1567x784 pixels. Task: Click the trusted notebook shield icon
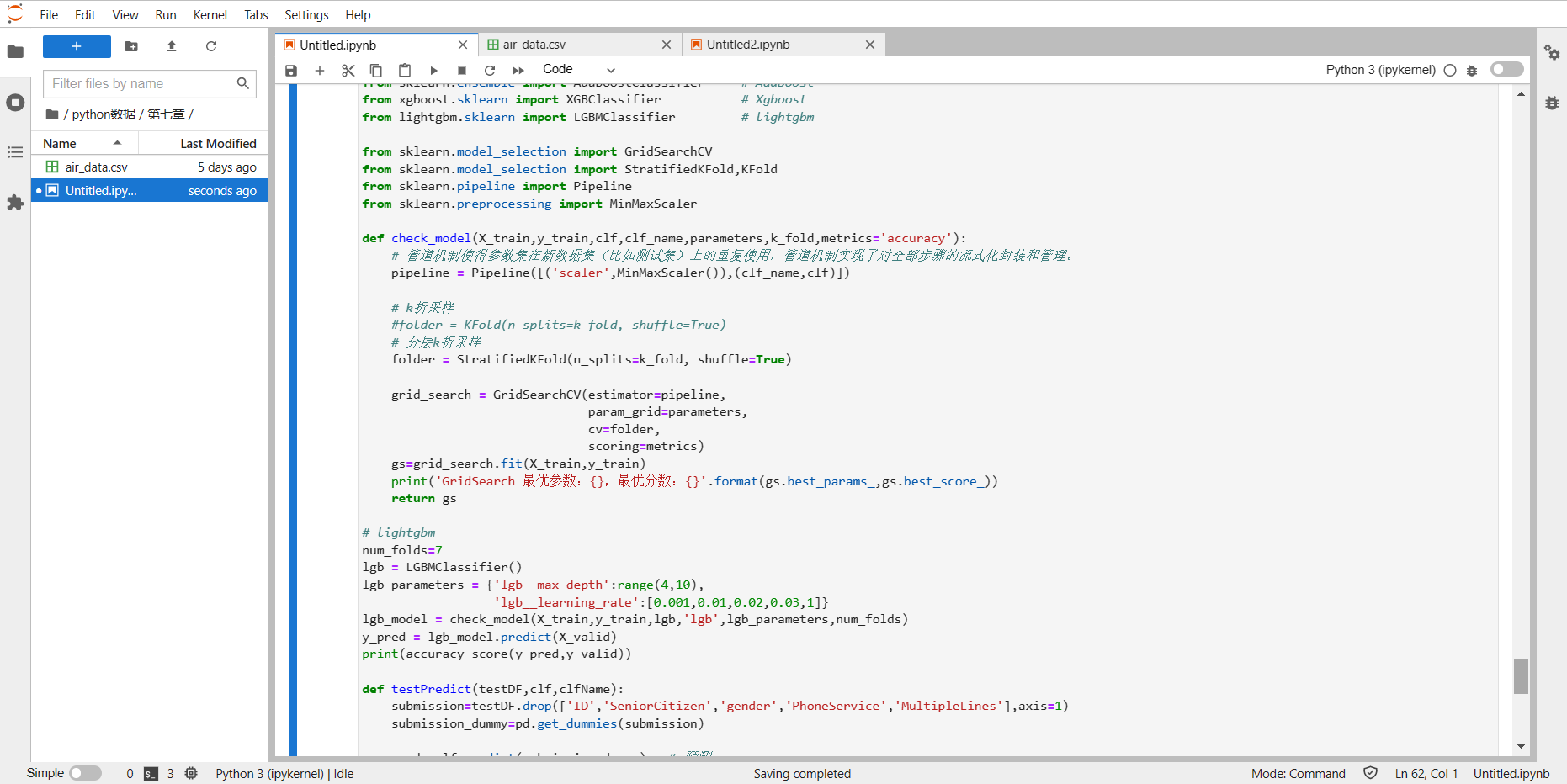click(1370, 773)
